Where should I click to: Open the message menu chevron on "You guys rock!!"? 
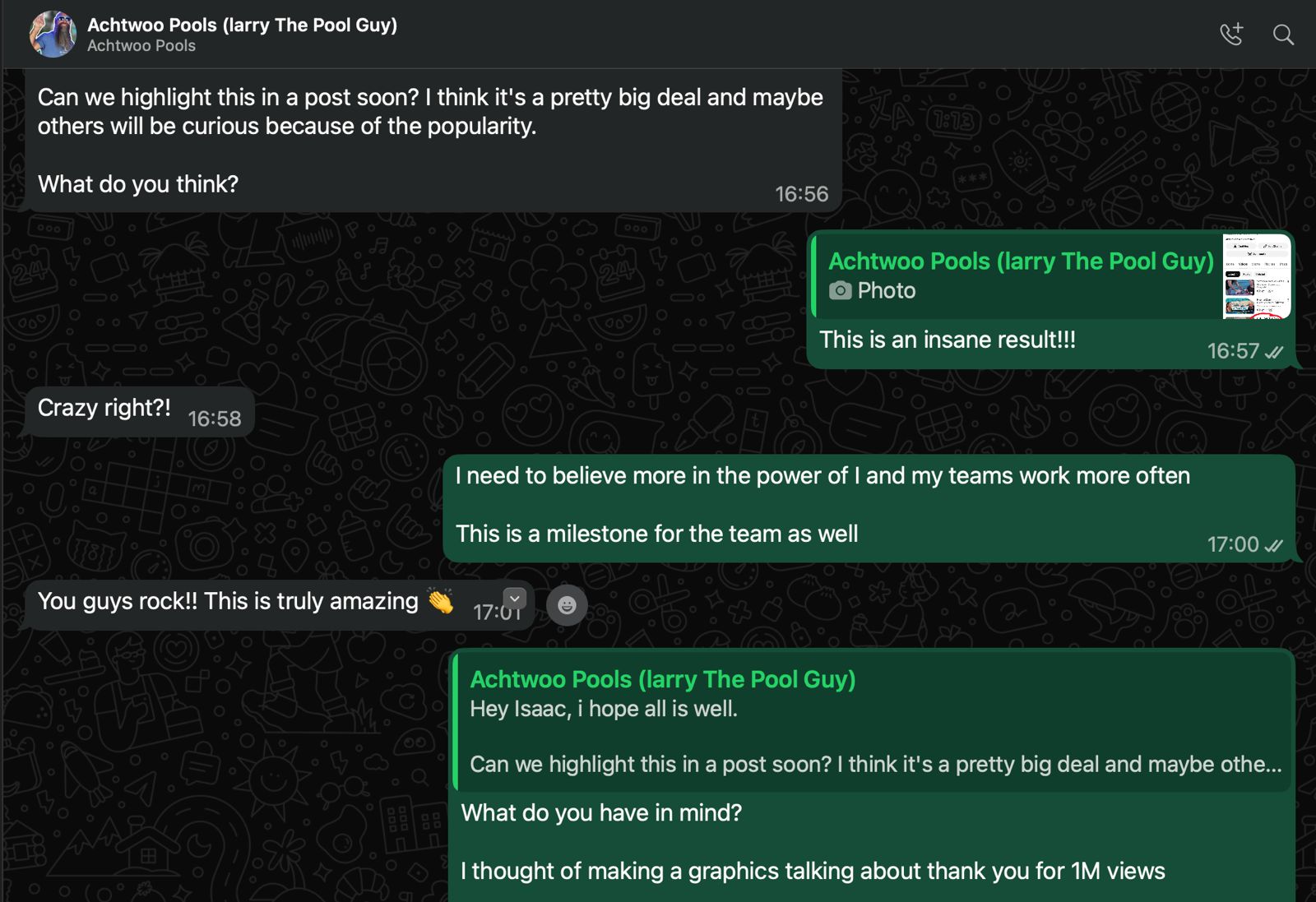click(514, 599)
